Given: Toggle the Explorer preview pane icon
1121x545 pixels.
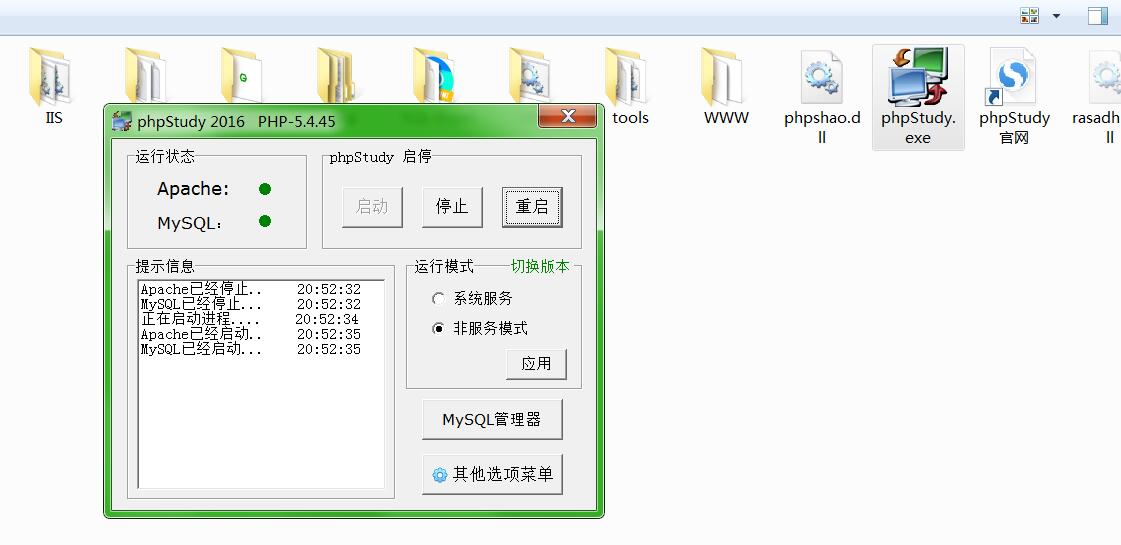Looking at the screenshot, I should point(1098,16).
